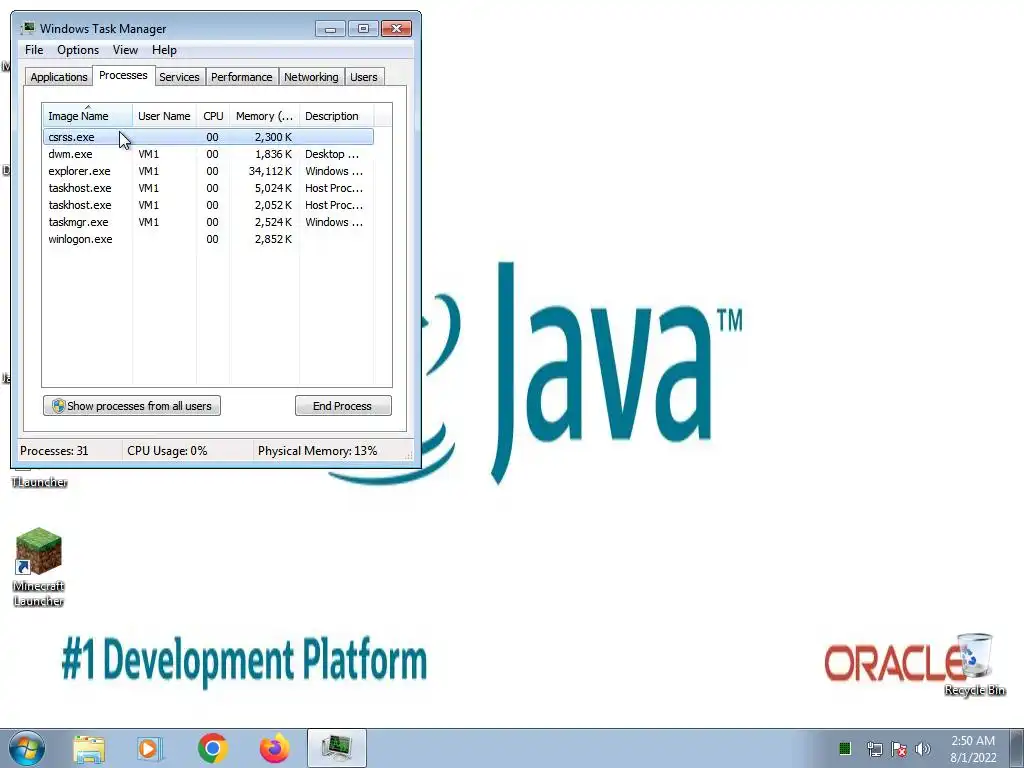Open the View menu
1024x768 pixels.
coord(125,50)
